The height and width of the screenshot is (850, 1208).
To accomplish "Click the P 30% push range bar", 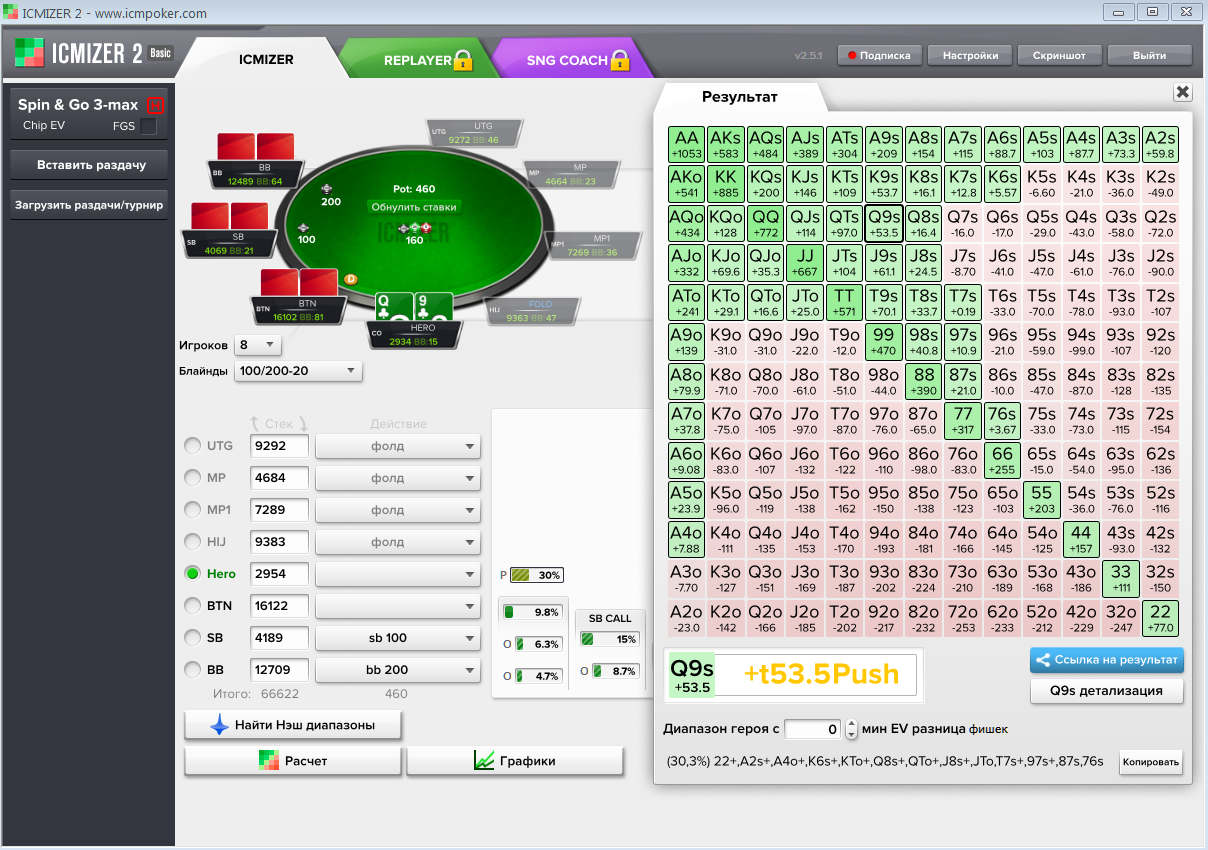I will click(536, 575).
